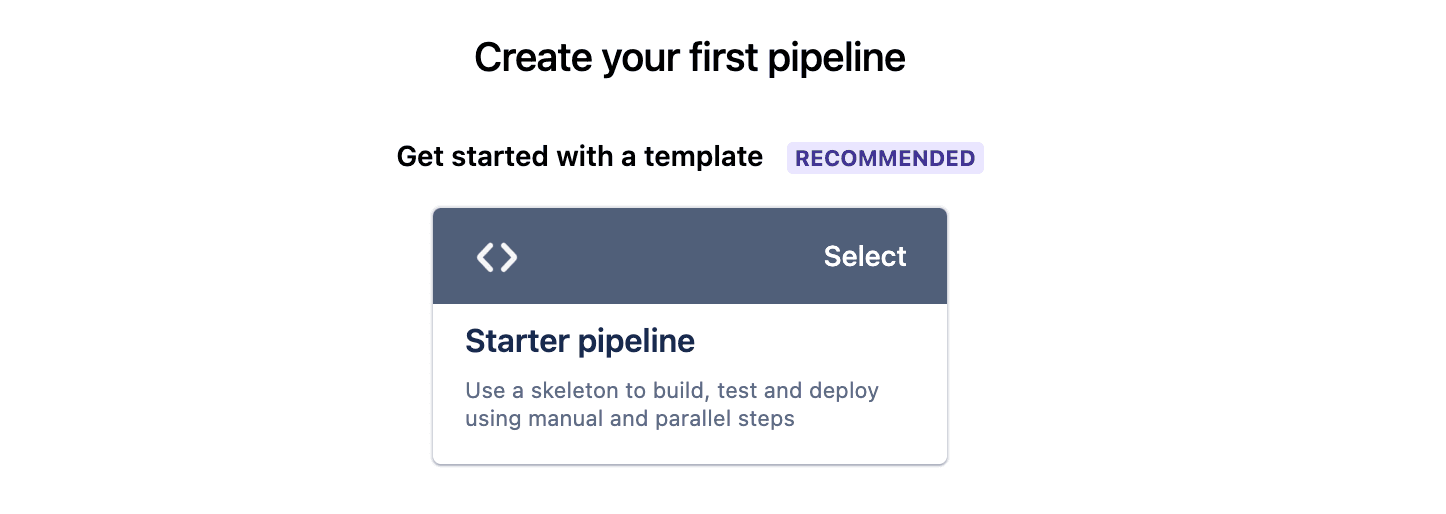
Task: Click the 'Get started with a template' heading
Action: (x=579, y=157)
